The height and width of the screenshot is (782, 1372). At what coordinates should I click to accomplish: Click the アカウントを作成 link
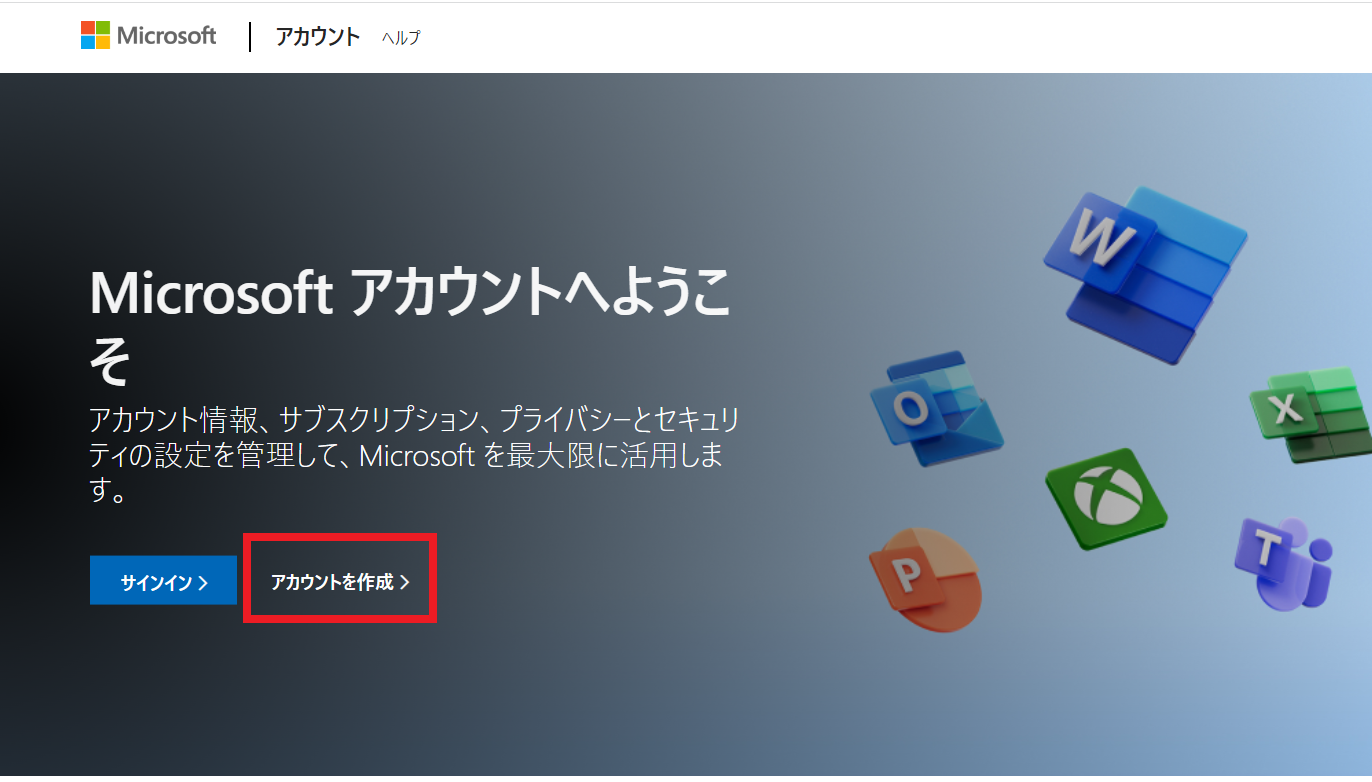pos(340,581)
